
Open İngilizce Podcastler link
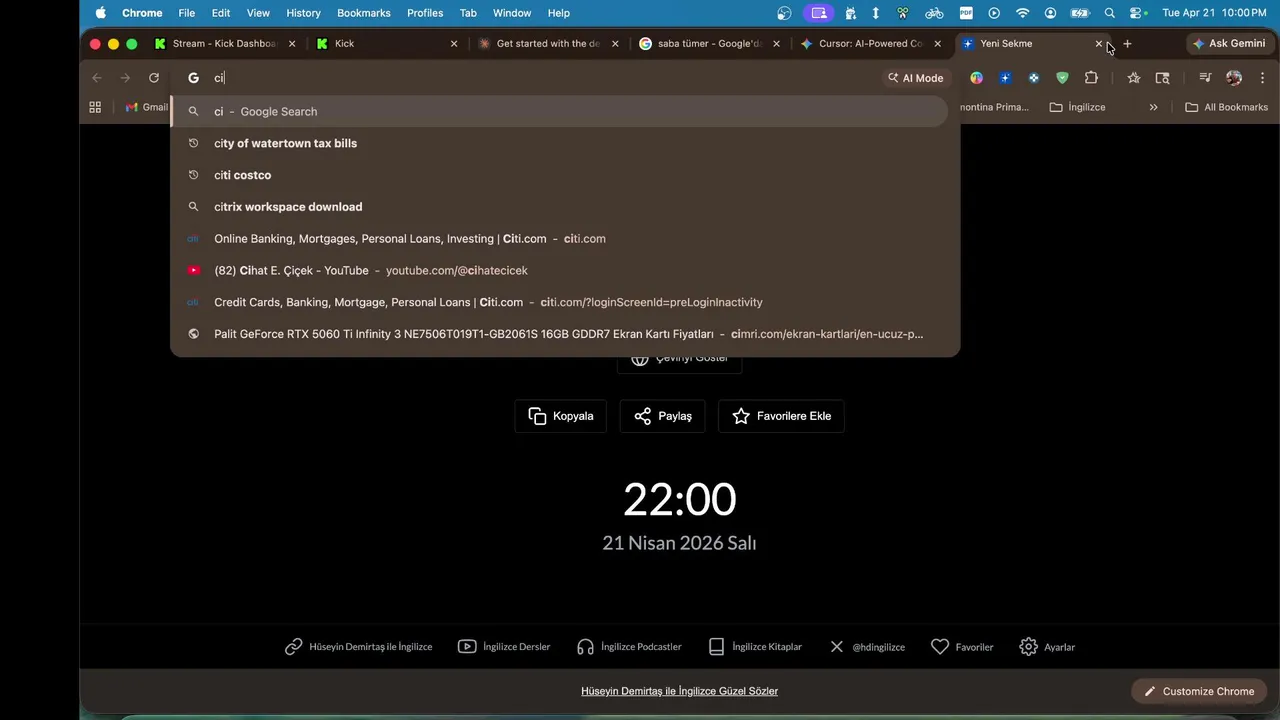(x=629, y=647)
